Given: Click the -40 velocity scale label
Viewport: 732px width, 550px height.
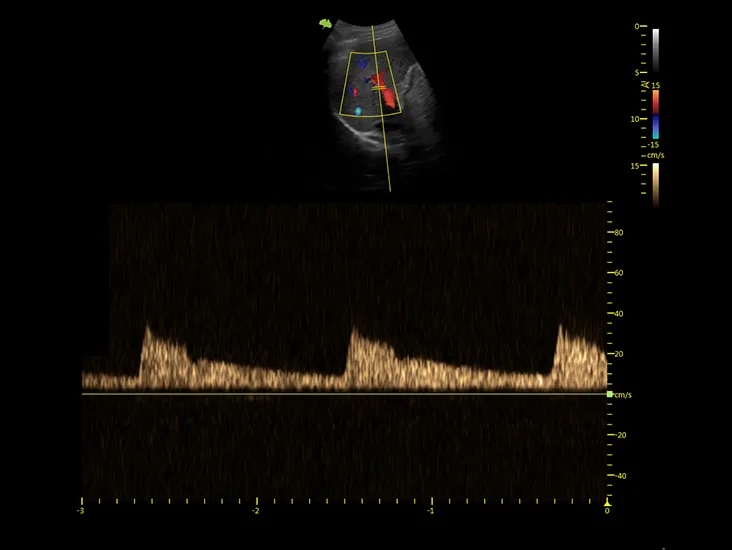Looking at the screenshot, I should [x=620, y=476].
